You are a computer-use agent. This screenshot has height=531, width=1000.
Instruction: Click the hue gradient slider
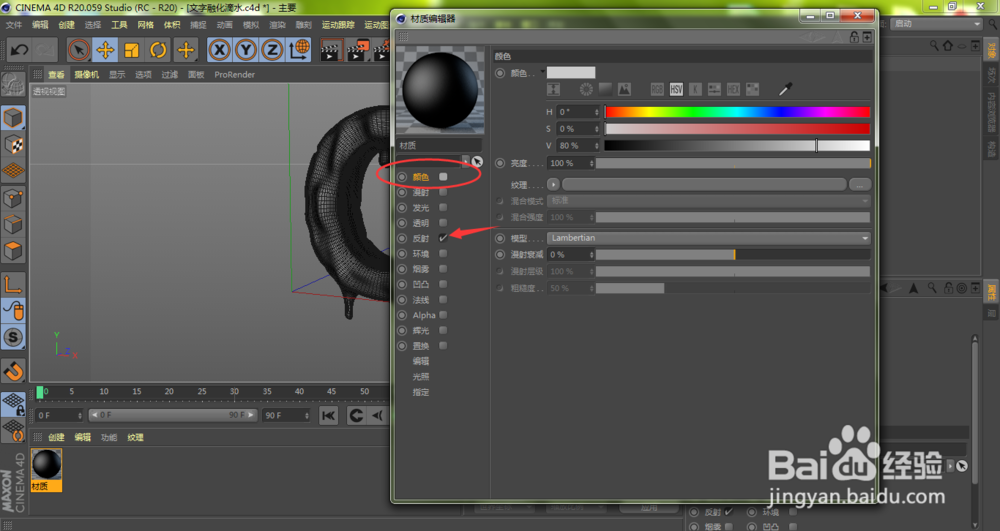pyautogui.click(x=737, y=112)
